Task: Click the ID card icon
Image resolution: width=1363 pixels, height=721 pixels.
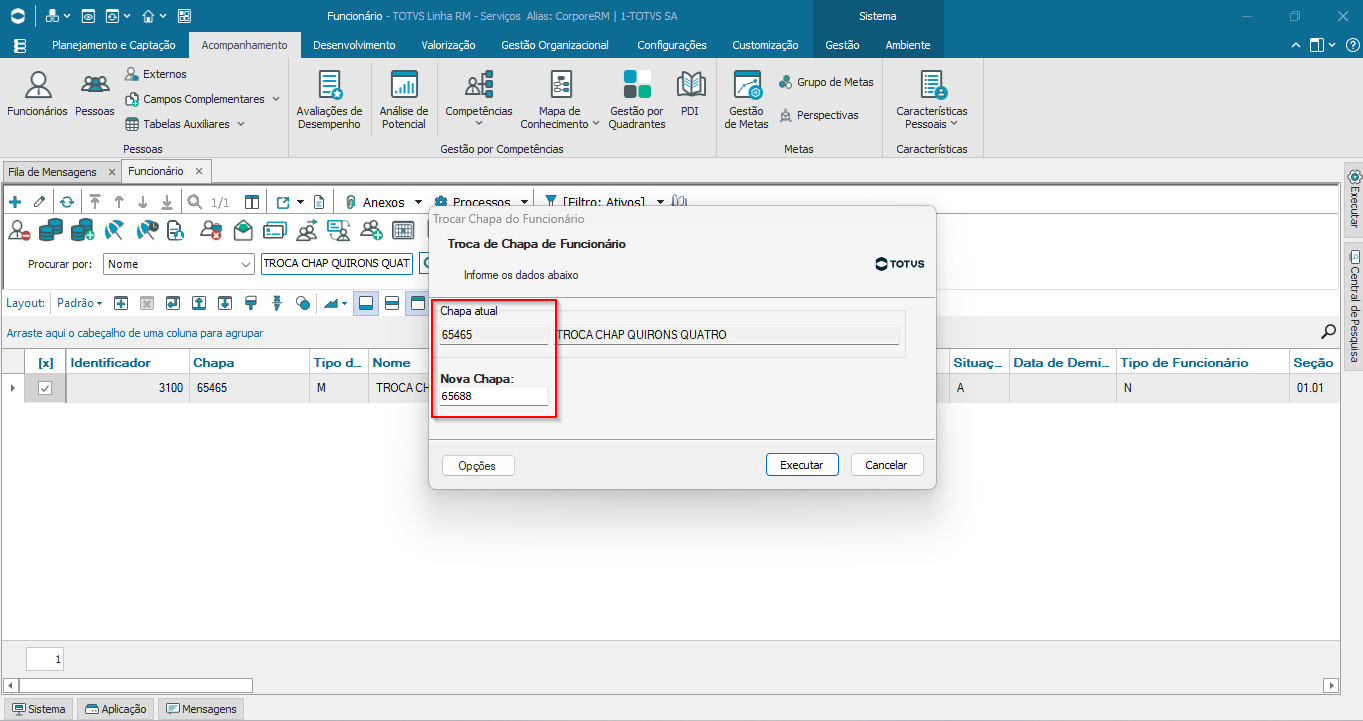Action: click(x=275, y=231)
